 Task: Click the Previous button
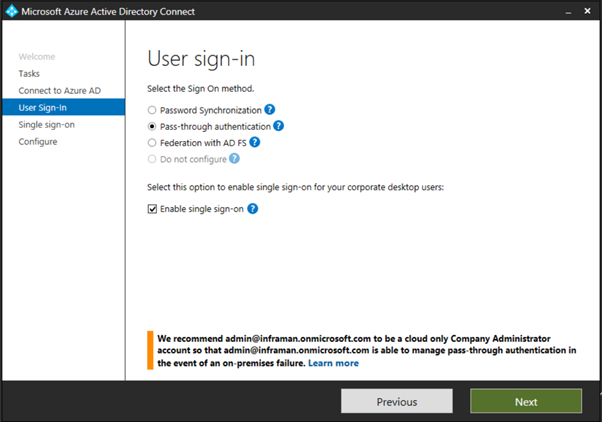[x=396, y=402]
